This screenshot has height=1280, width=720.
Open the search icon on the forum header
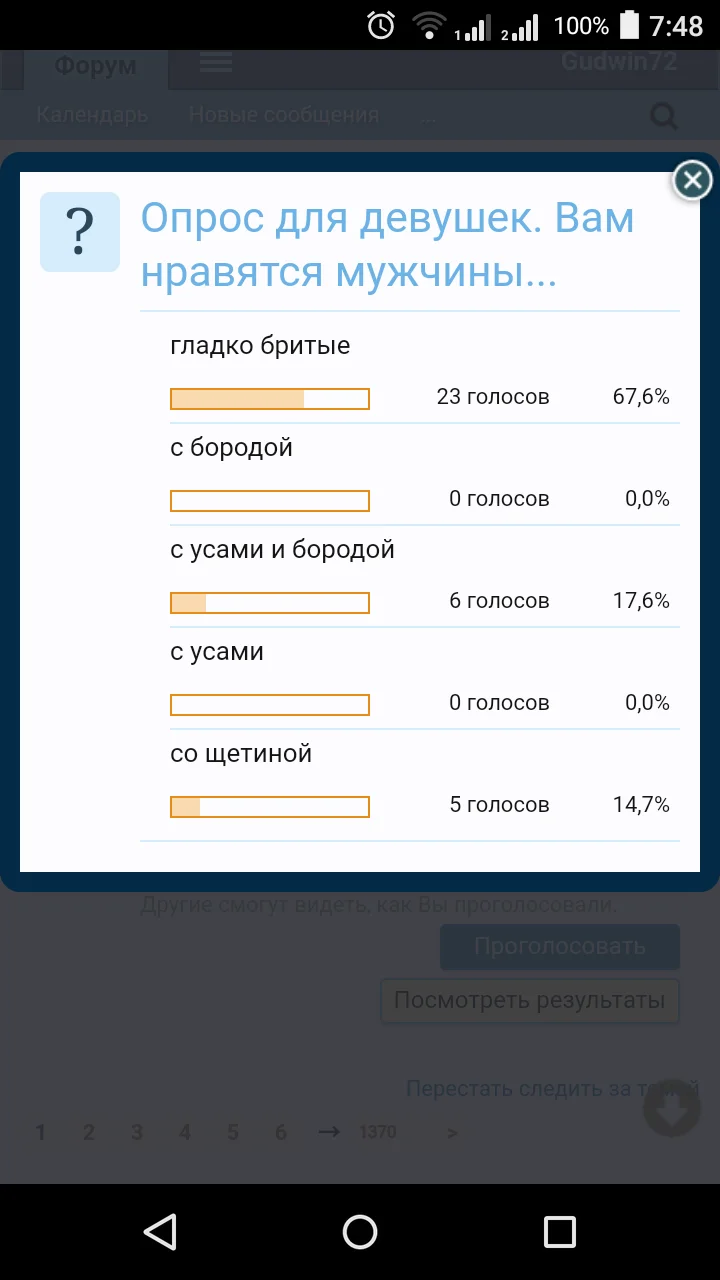click(x=663, y=115)
